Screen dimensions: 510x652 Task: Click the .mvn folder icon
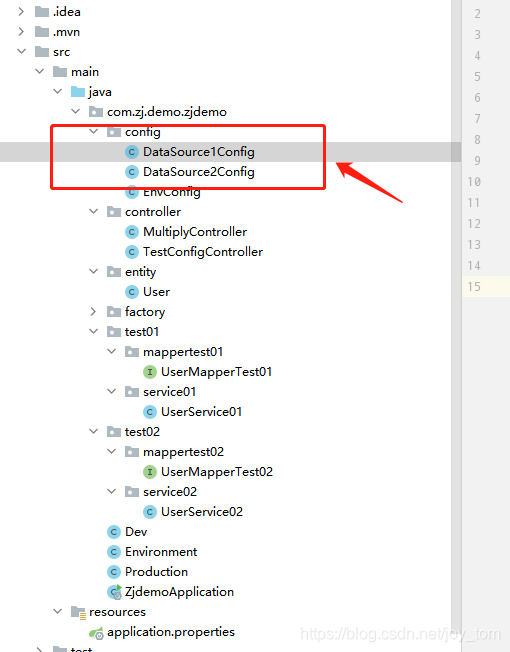[42, 32]
